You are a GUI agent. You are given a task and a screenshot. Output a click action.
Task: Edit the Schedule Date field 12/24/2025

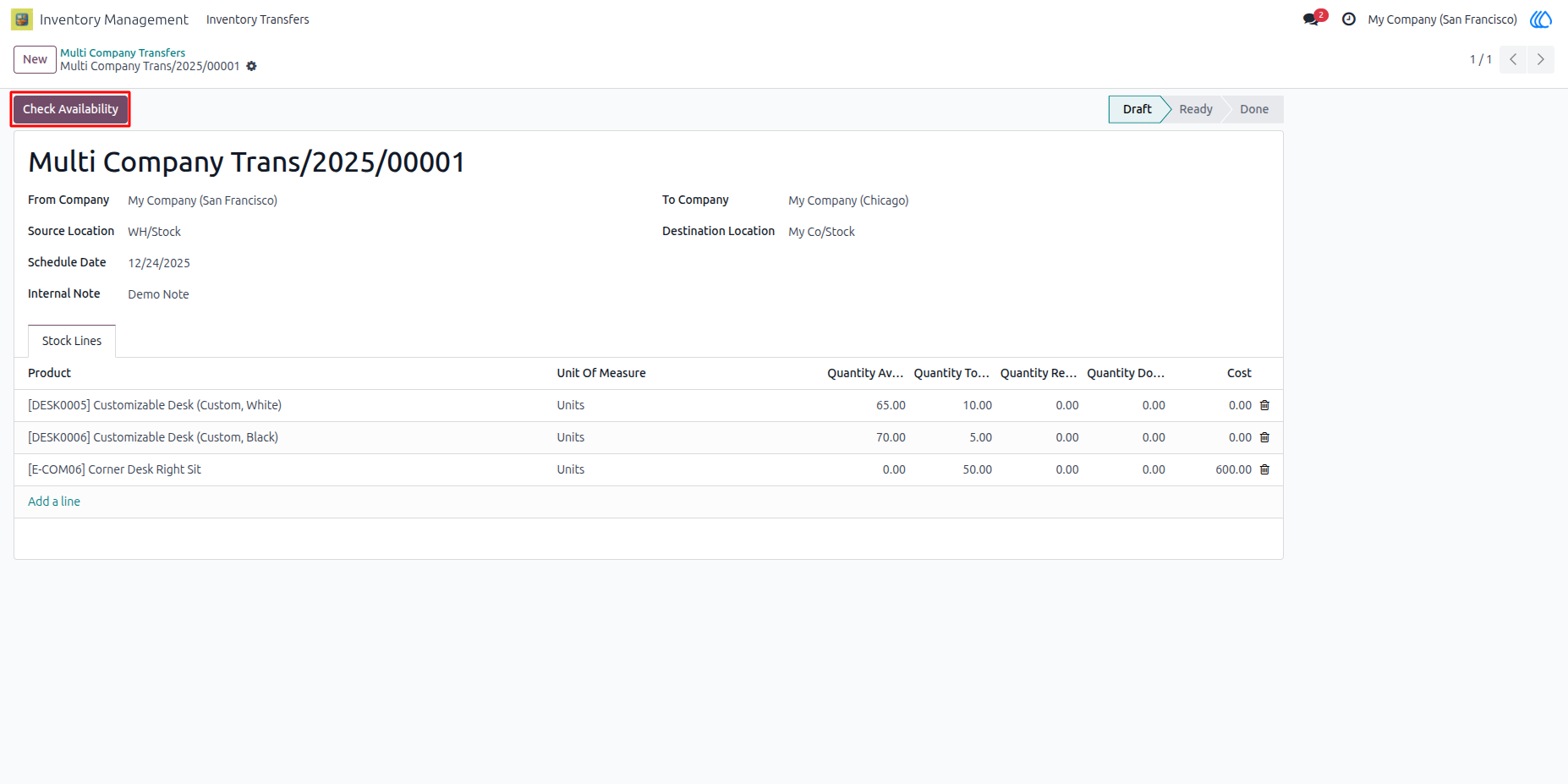(x=159, y=263)
